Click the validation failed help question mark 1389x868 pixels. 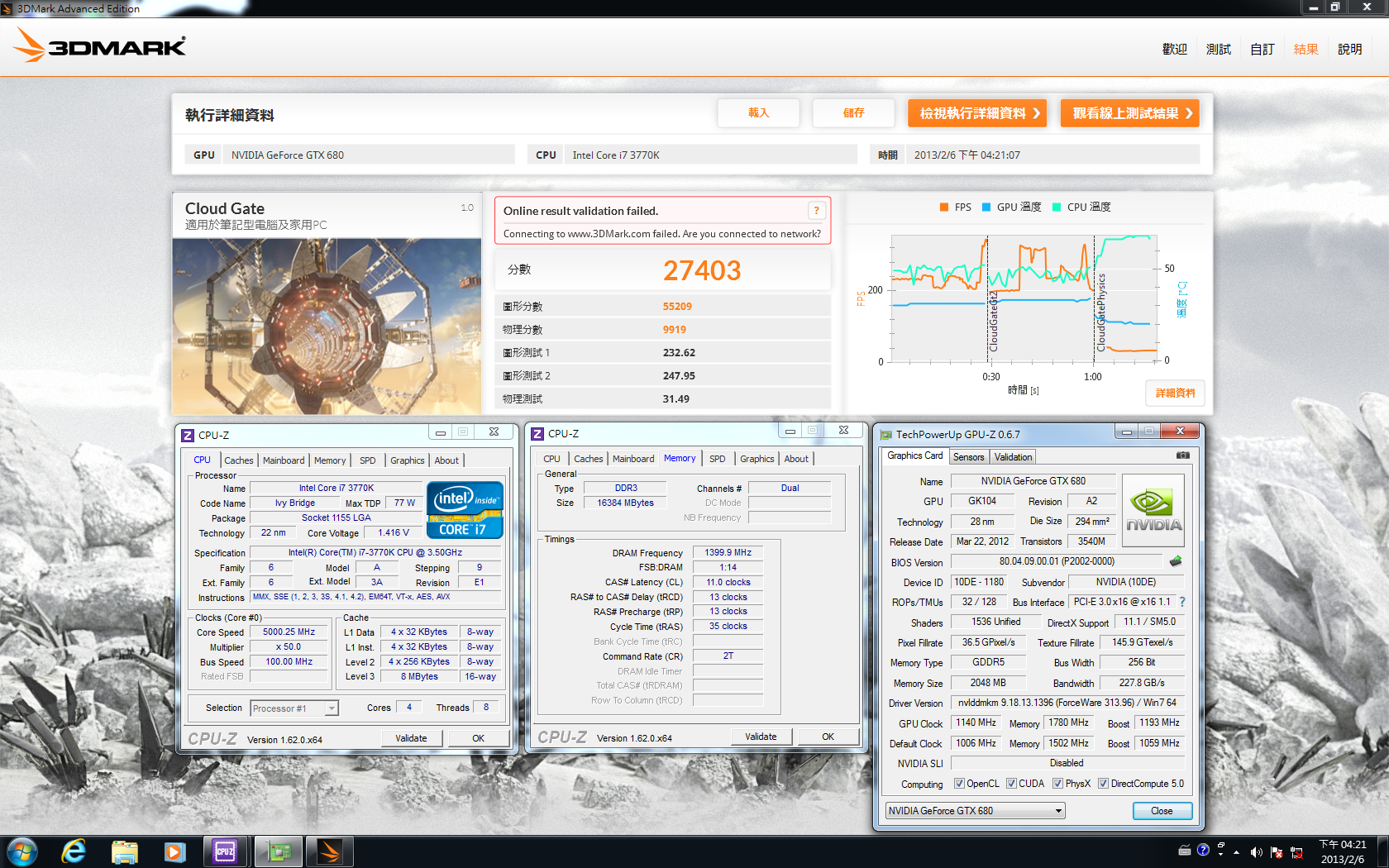[x=816, y=210]
